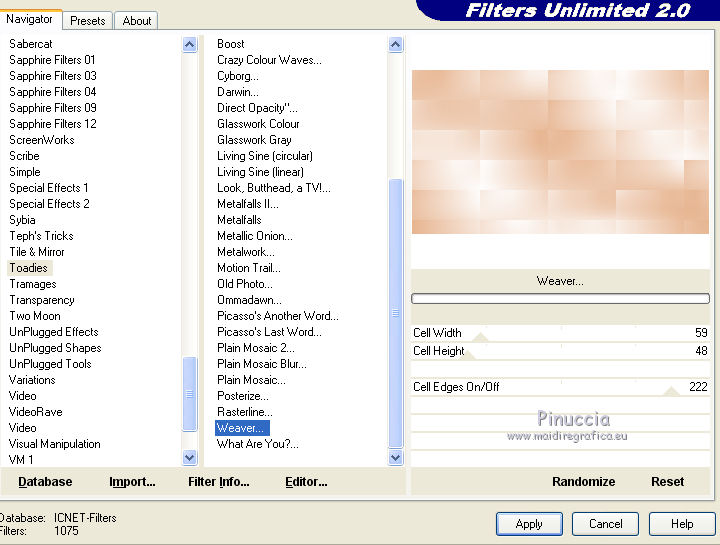Select the Simple category
The width and height of the screenshot is (720, 545).
(25, 172)
